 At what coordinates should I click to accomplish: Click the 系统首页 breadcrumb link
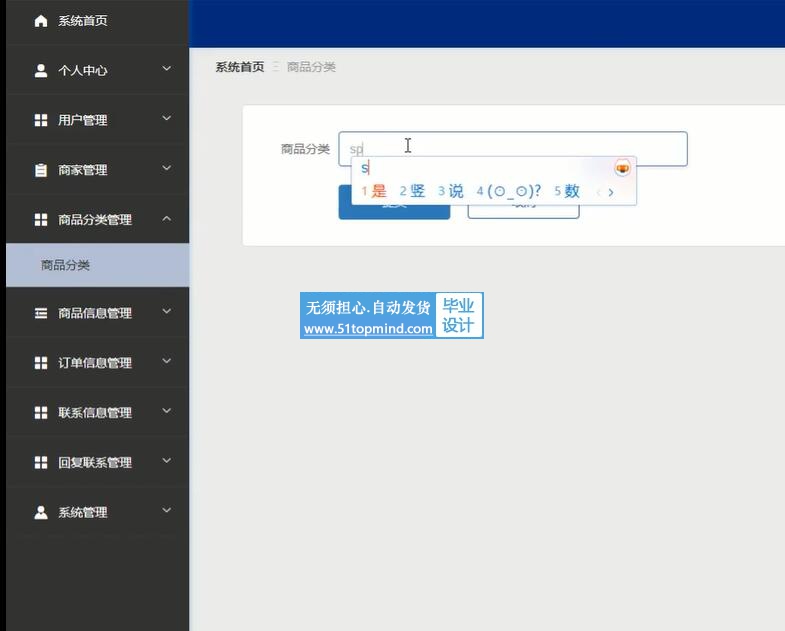point(239,67)
